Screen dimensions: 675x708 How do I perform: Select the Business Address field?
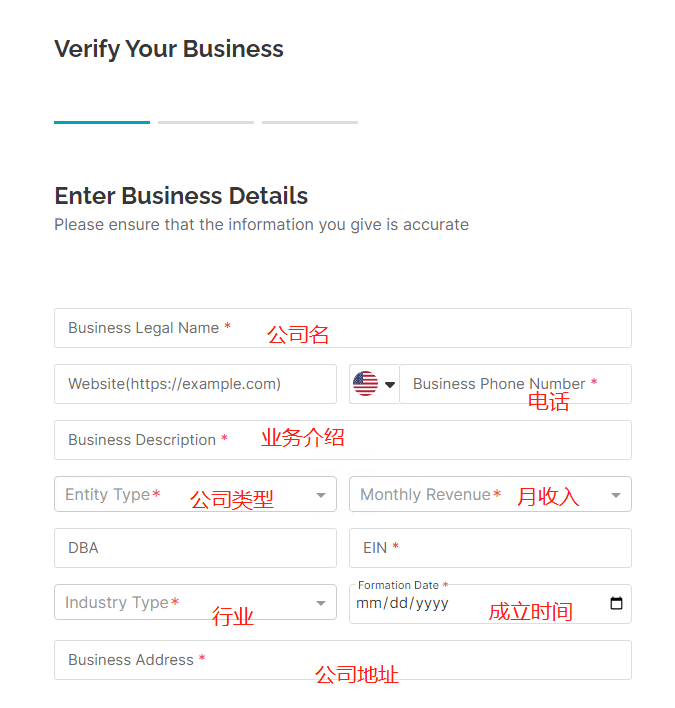coord(343,660)
